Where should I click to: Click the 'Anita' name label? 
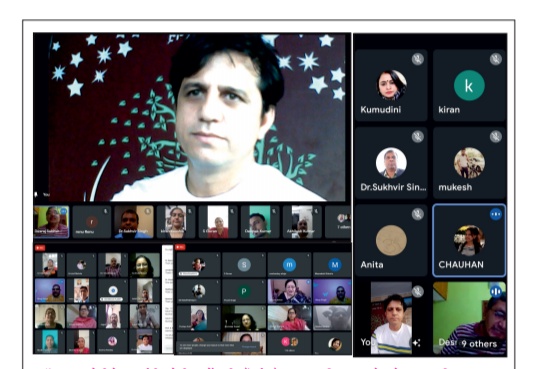pos(372,265)
